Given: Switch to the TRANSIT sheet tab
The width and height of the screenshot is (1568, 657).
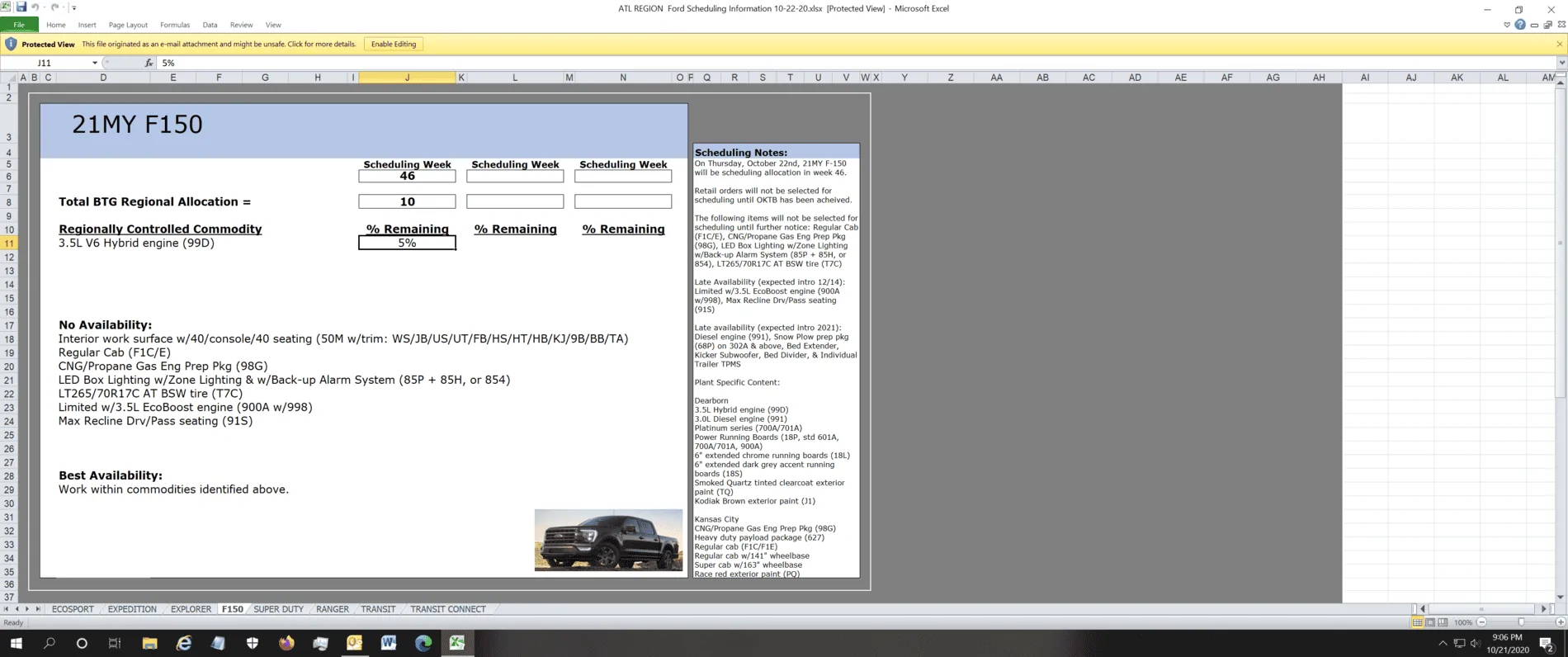Looking at the screenshot, I should (378, 609).
